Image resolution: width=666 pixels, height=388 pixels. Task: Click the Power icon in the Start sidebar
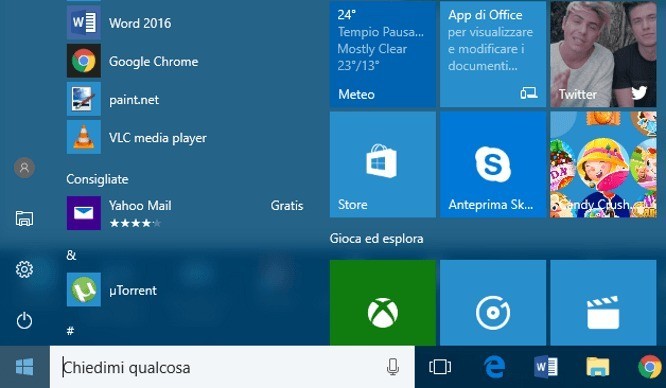[24, 320]
